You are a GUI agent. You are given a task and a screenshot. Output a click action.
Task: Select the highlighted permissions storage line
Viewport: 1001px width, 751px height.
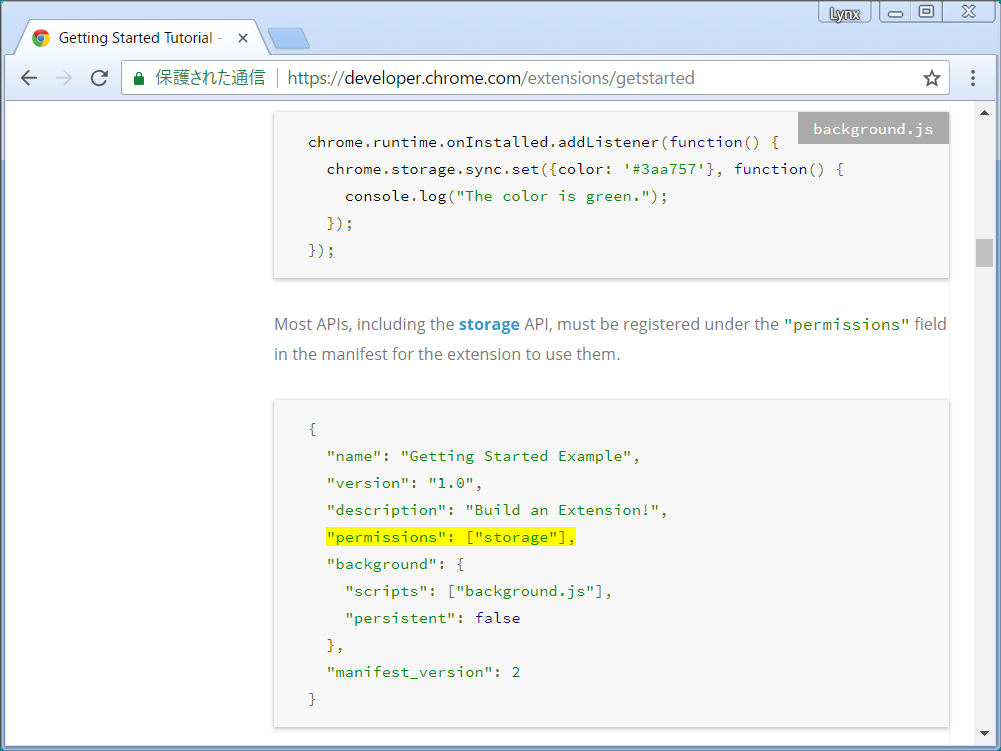tap(449, 536)
